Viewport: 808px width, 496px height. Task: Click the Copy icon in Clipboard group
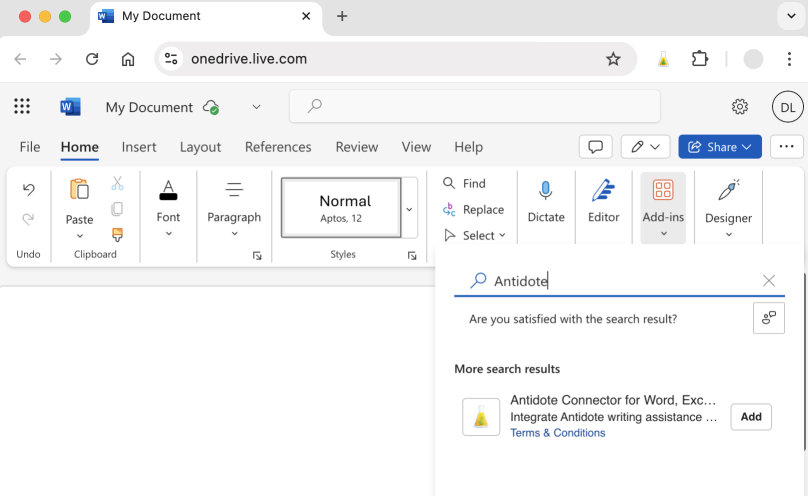click(x=117, y=209)
